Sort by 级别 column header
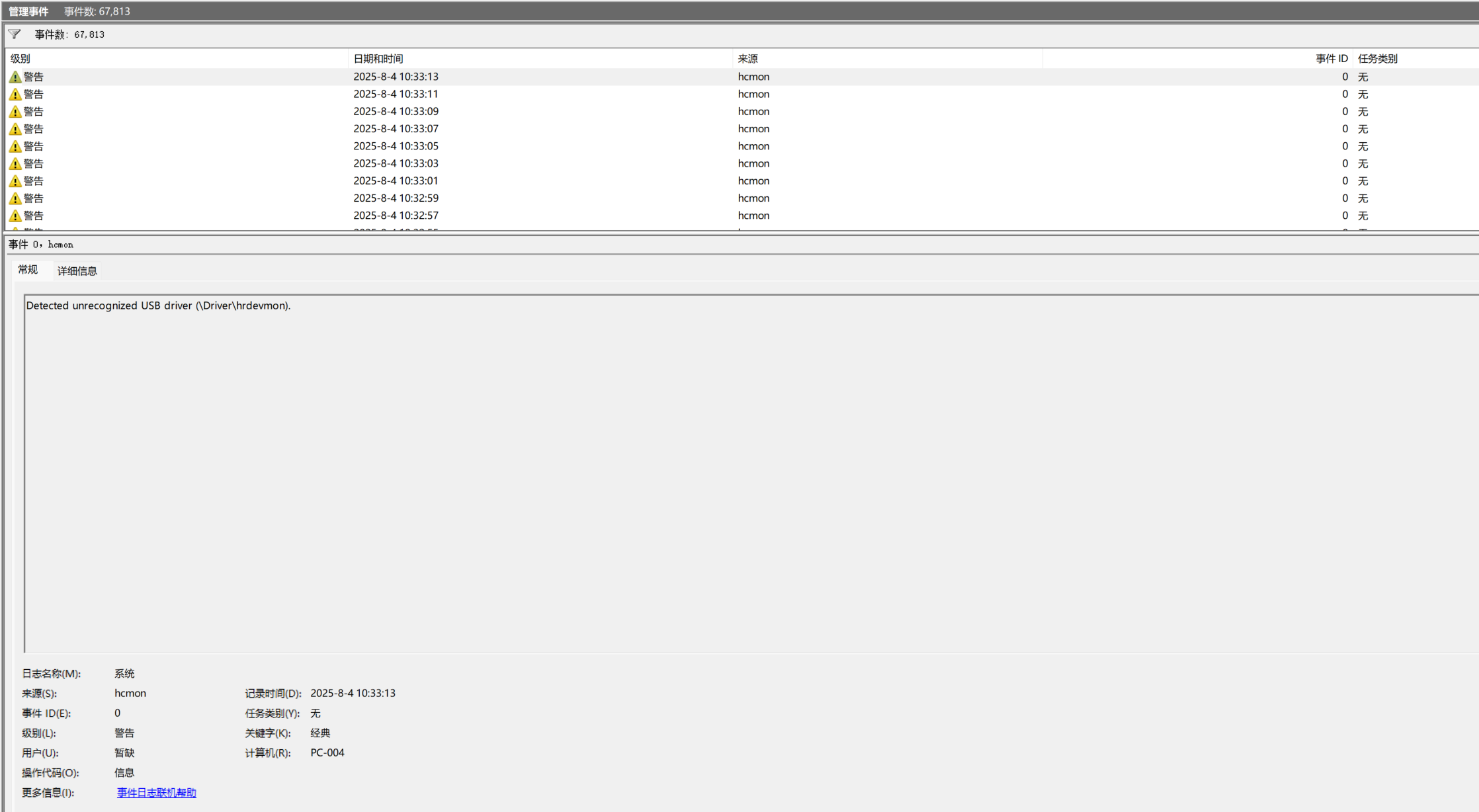The height and width of the screenshot is (812, 1479). click(x=20, y=59)
